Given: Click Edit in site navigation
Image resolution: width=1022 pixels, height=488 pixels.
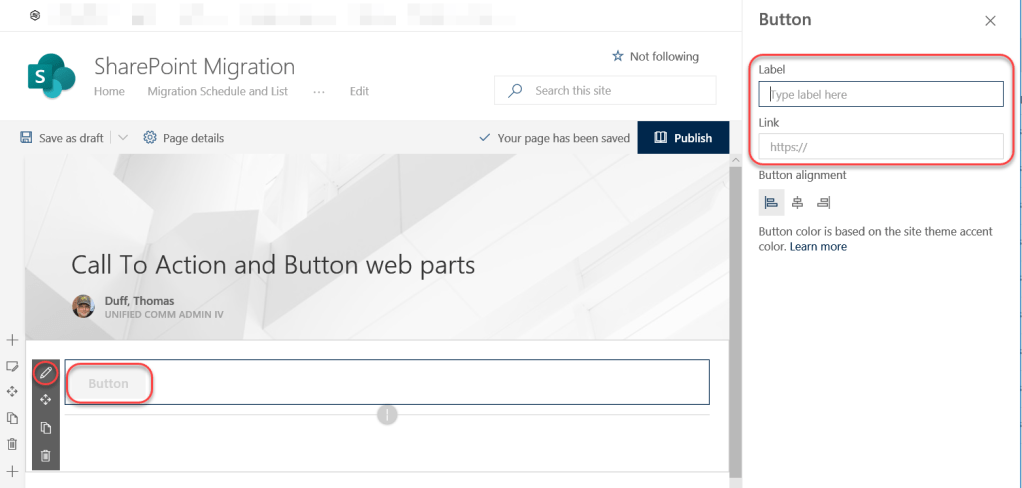Looking at the screenshot, I should [359, 91].
